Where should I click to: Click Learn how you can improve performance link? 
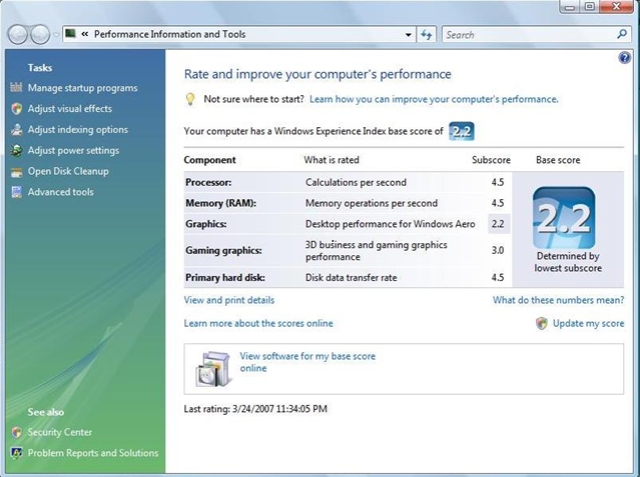434,99
